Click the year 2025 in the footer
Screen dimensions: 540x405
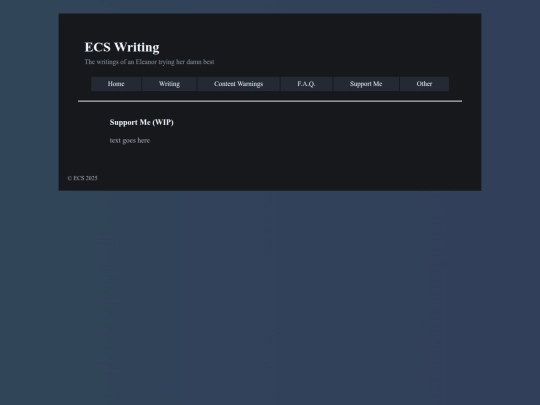[x=92, y=178]
